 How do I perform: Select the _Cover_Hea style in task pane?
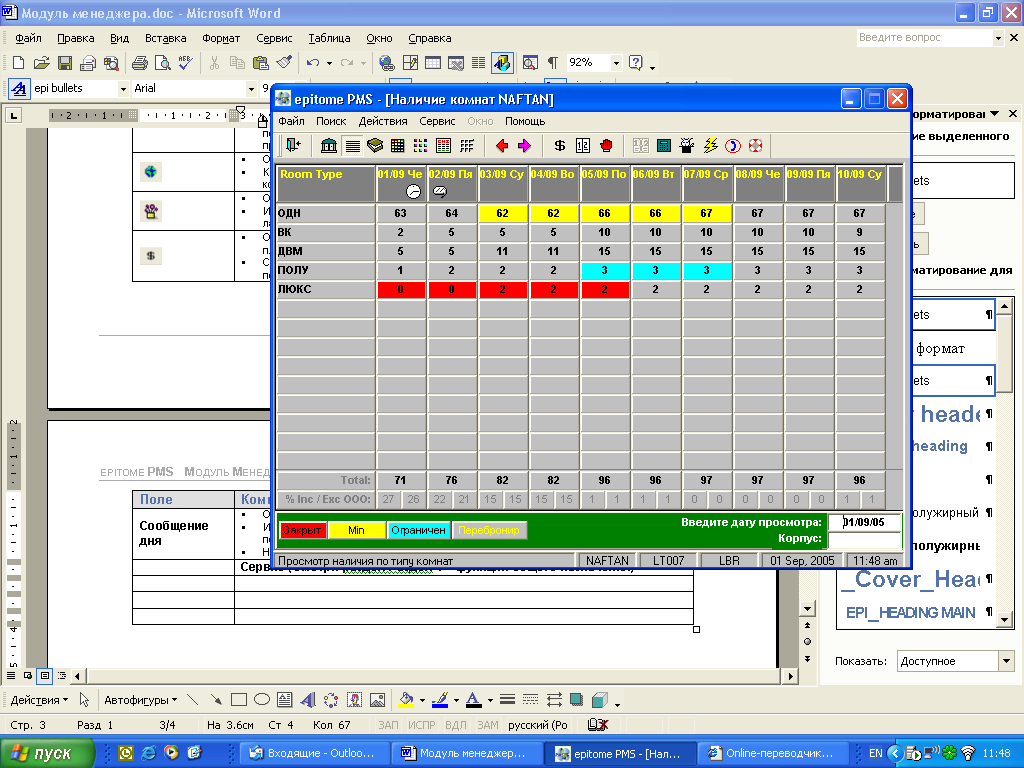click(x=916, y=579)
